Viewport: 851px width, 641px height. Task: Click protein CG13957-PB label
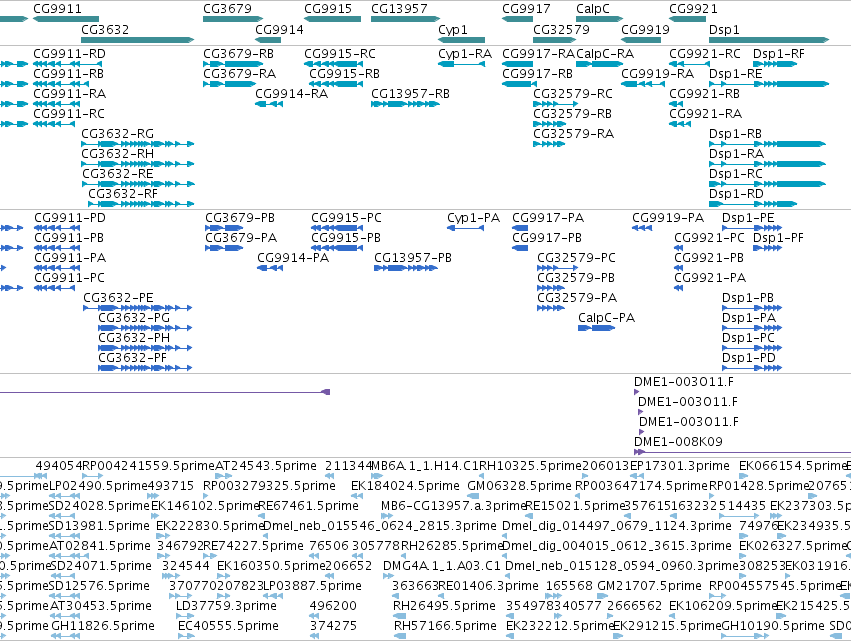[x=413, y=257]
